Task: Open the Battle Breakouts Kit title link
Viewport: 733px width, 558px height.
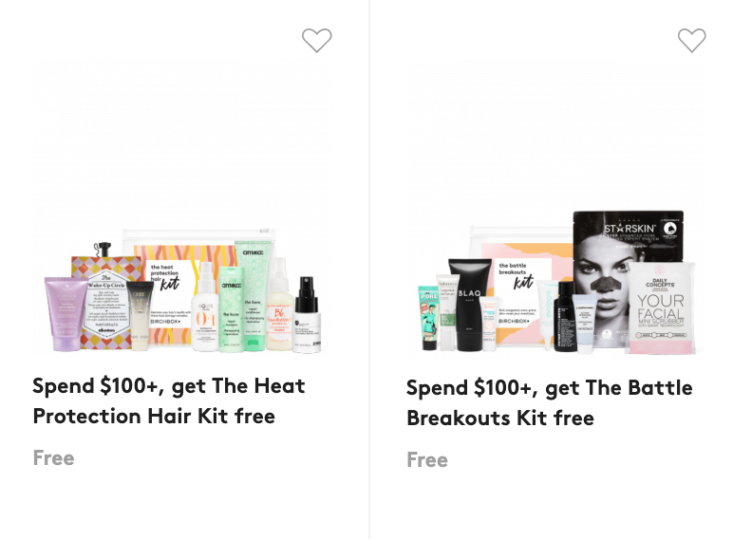Action: pos(549,403)
